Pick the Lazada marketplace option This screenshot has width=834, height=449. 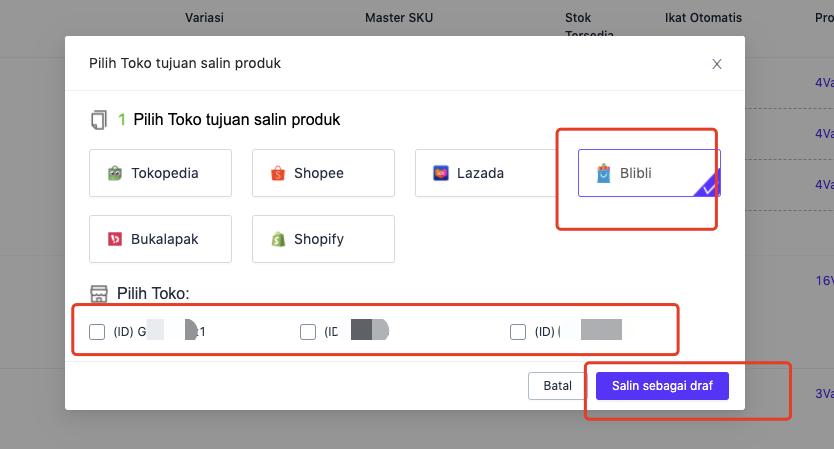486,173
